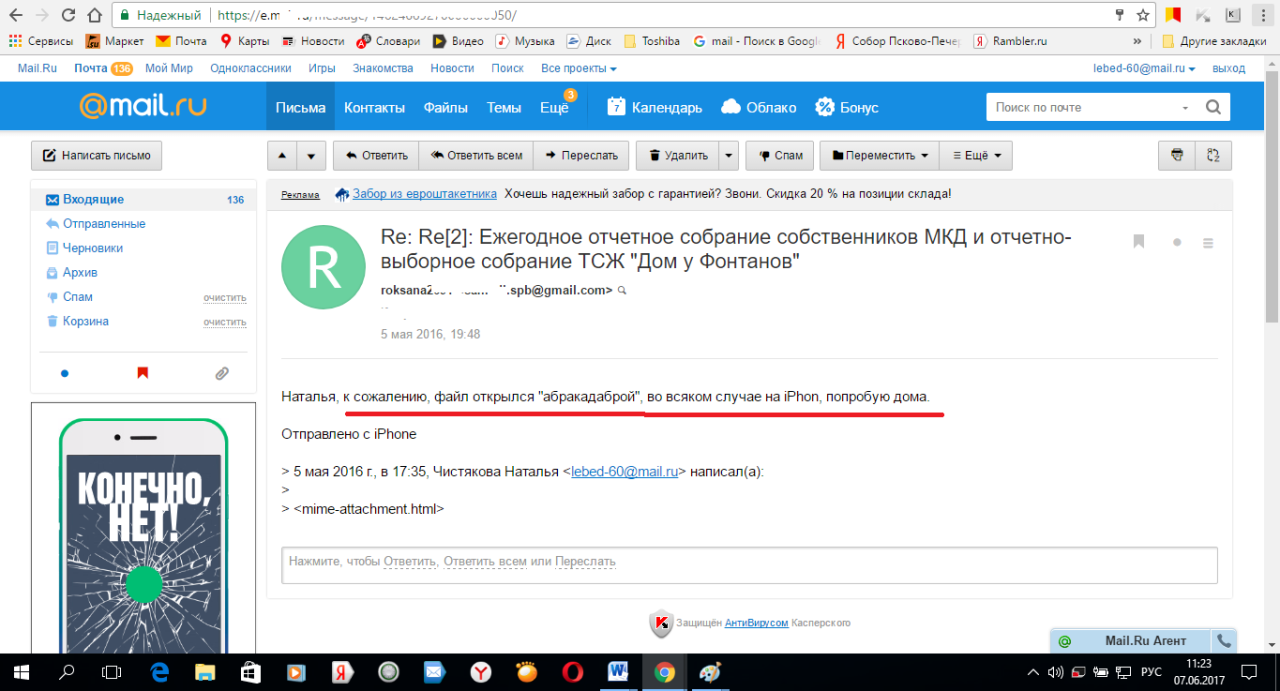Switch to the Файлы tab
The height and width of the screenshot is (691, 1280).
click(x=445, y=108)
